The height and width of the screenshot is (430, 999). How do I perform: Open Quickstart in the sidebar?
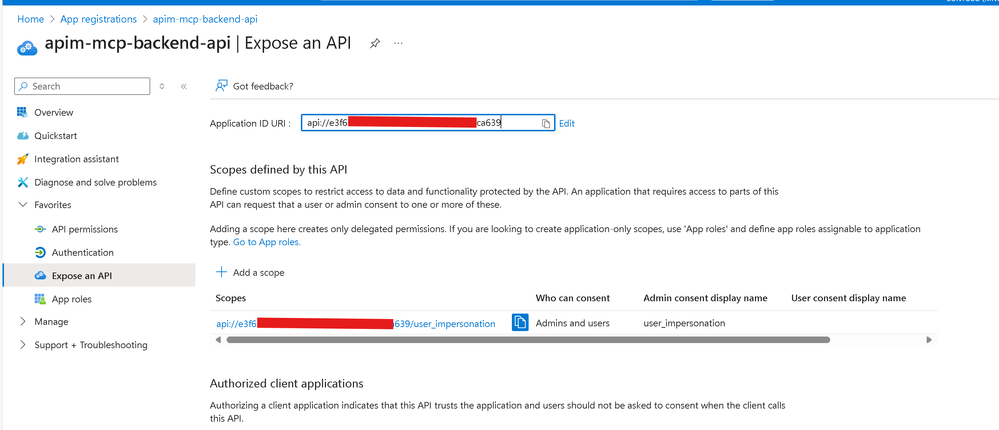(x=56, y=136)
